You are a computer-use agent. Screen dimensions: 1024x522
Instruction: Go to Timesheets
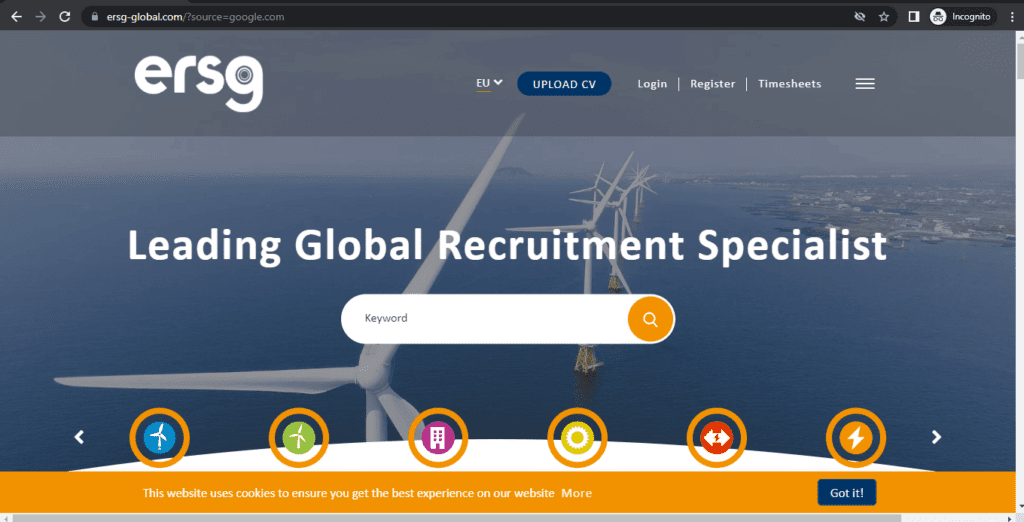[x=790, y=84]
